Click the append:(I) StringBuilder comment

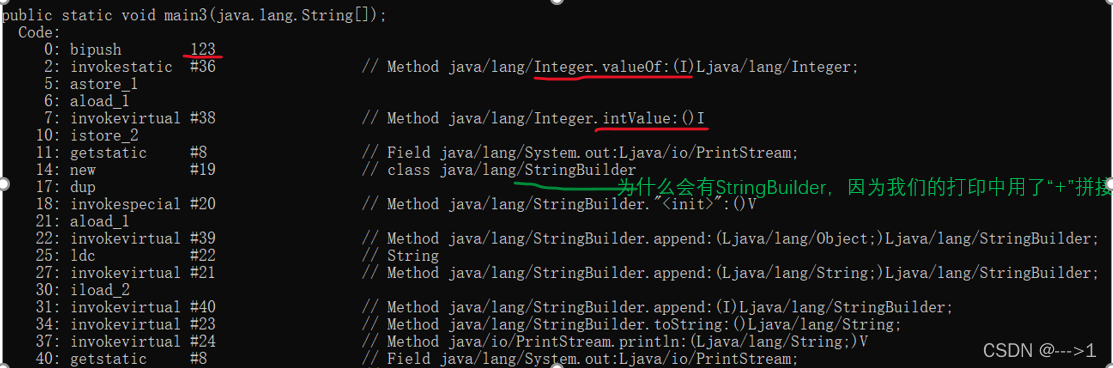pyautogui.click(x=657, y=308)
